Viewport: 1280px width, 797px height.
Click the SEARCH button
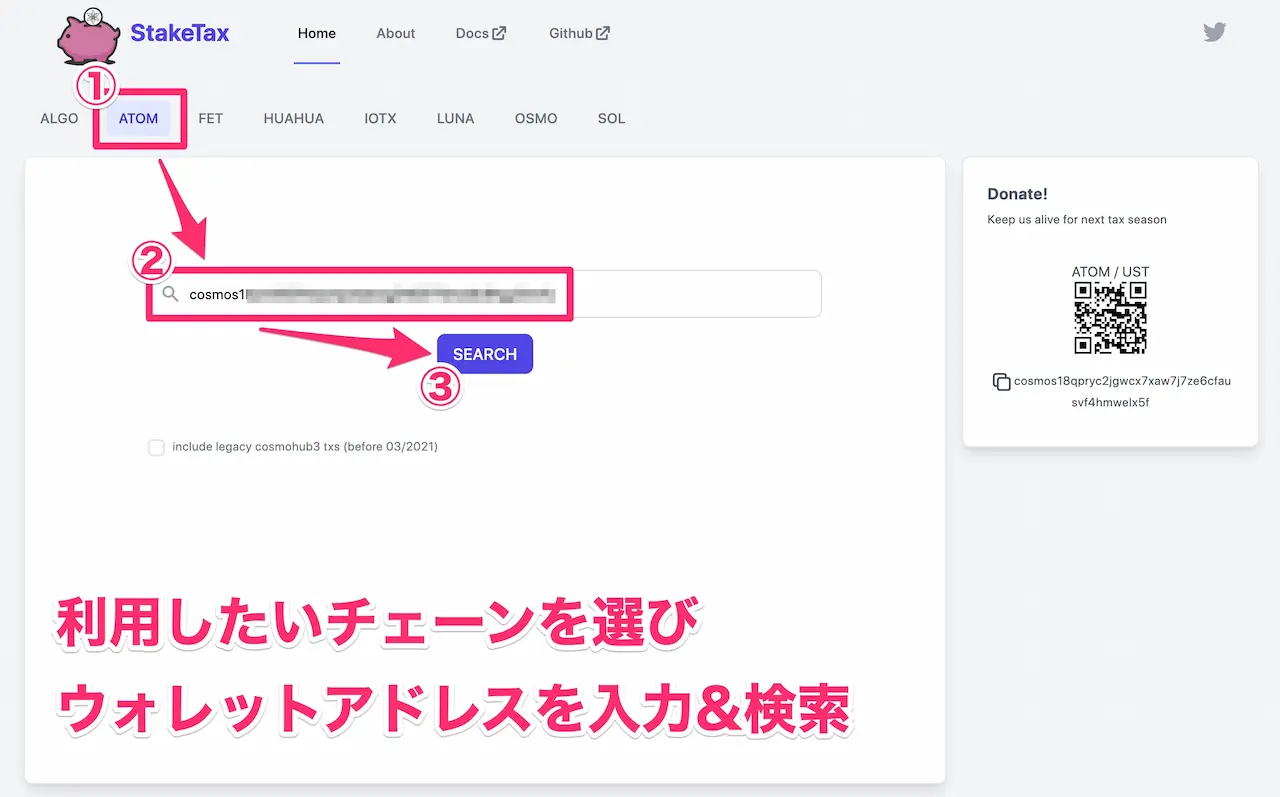485,354
